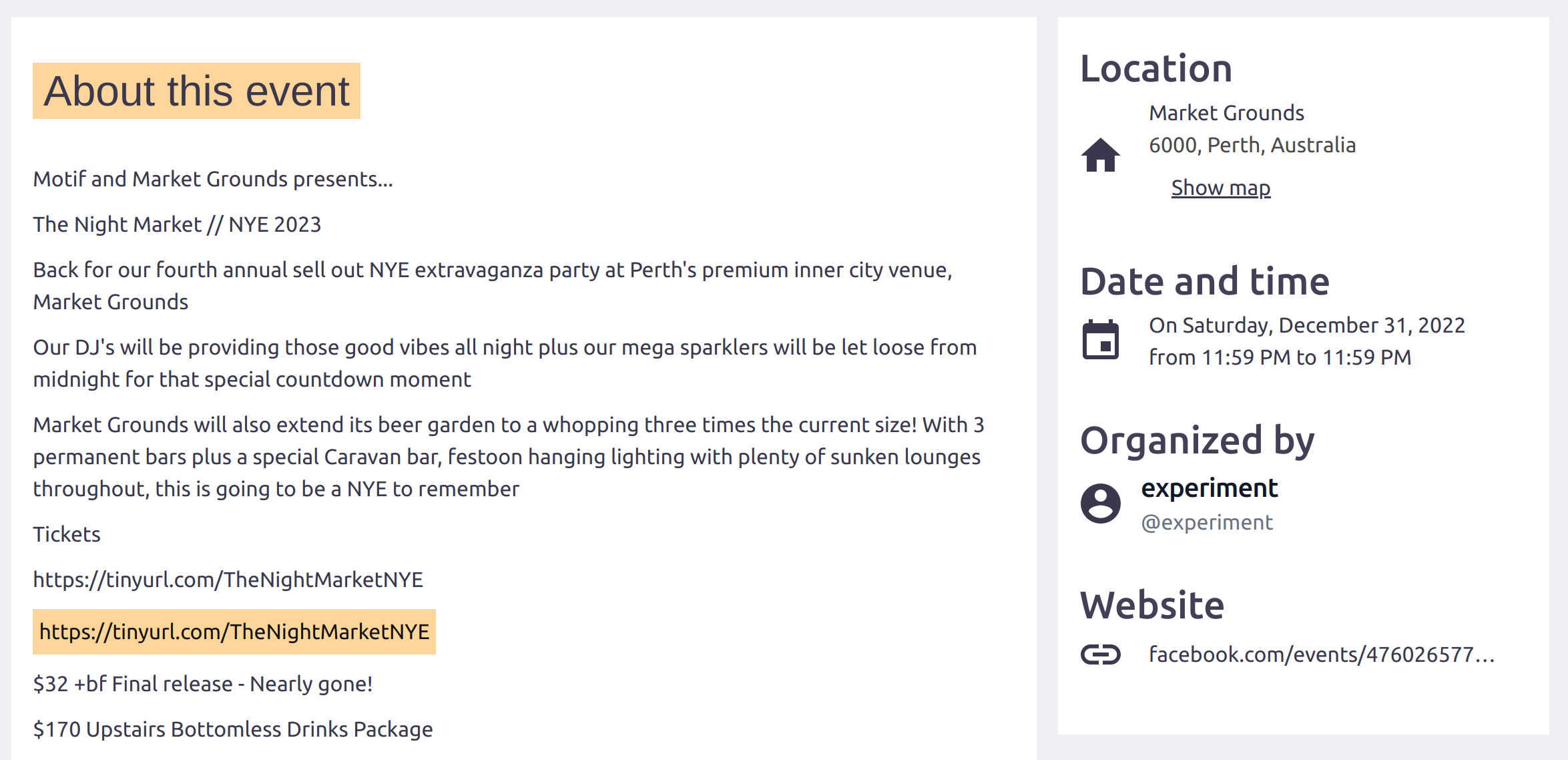
Task: Click the Website section heading
Action: click(1151, 605)
